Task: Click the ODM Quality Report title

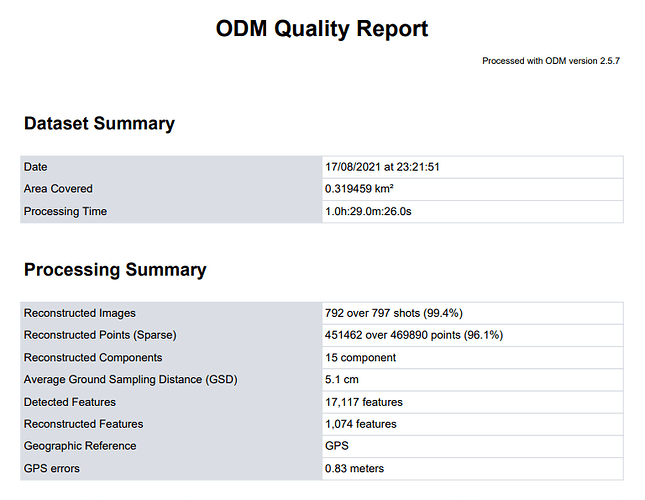Action: tap(322, 29)
